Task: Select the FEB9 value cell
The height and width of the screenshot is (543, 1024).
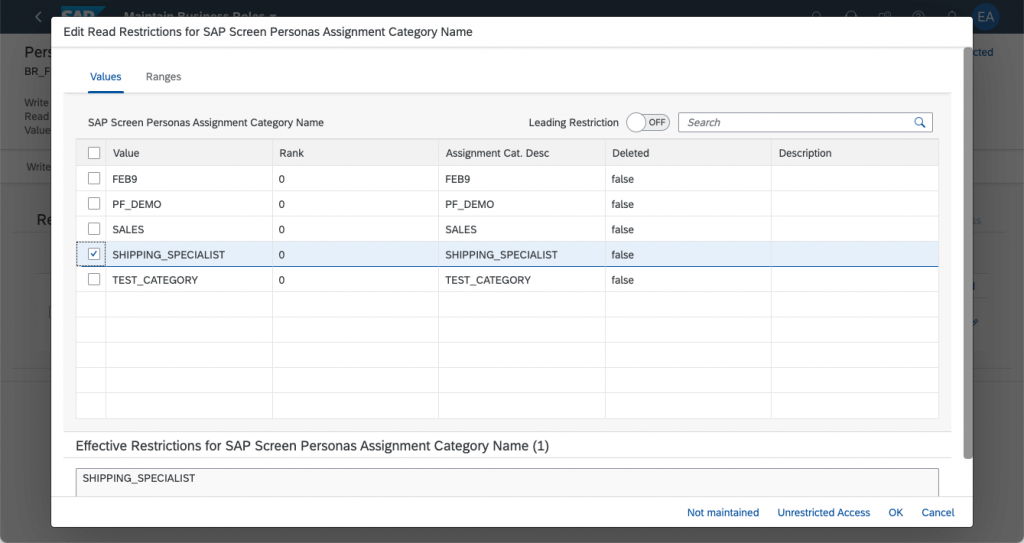Action: click(189, 178)
